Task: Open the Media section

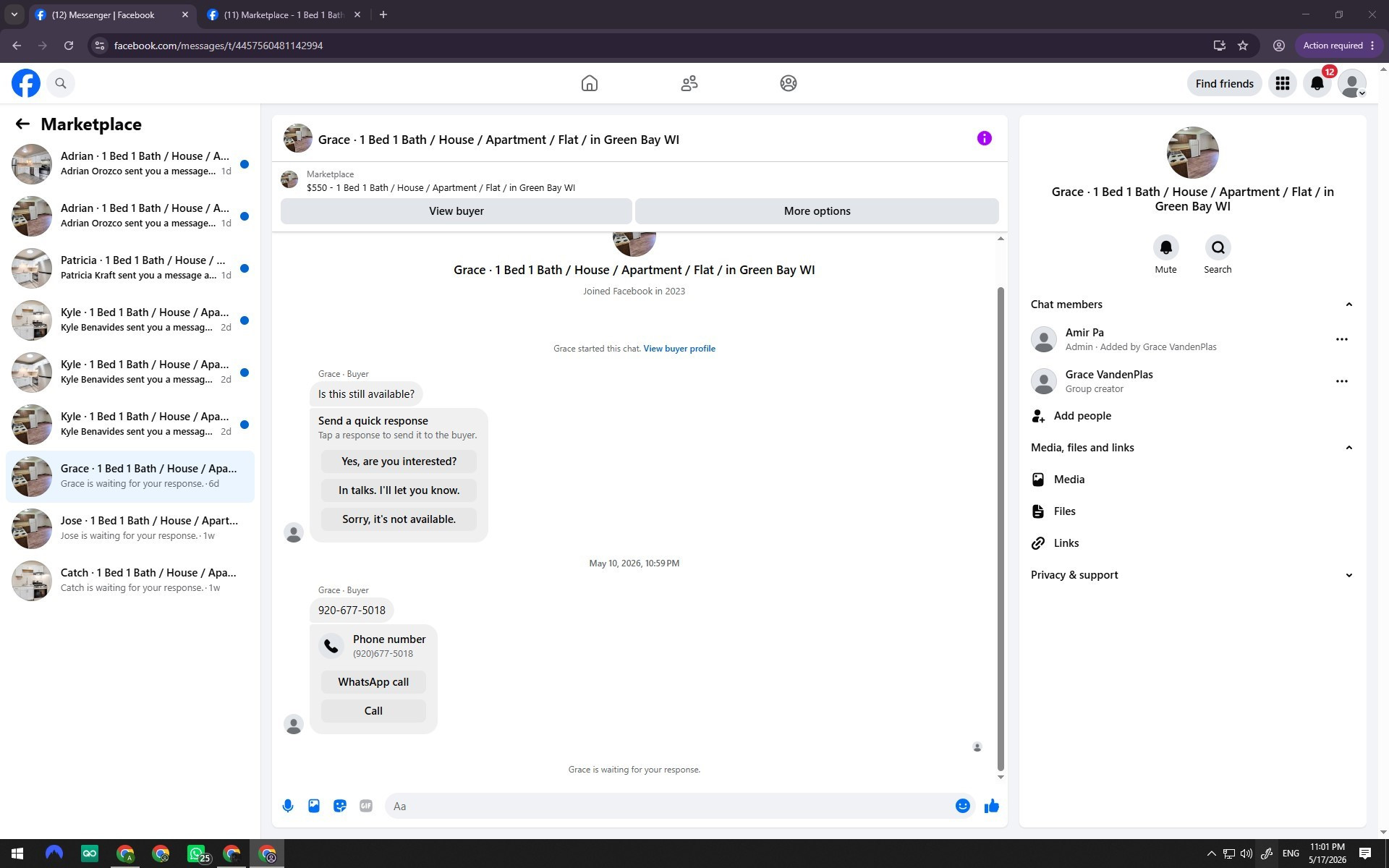Action: [x=1192, y=480]
